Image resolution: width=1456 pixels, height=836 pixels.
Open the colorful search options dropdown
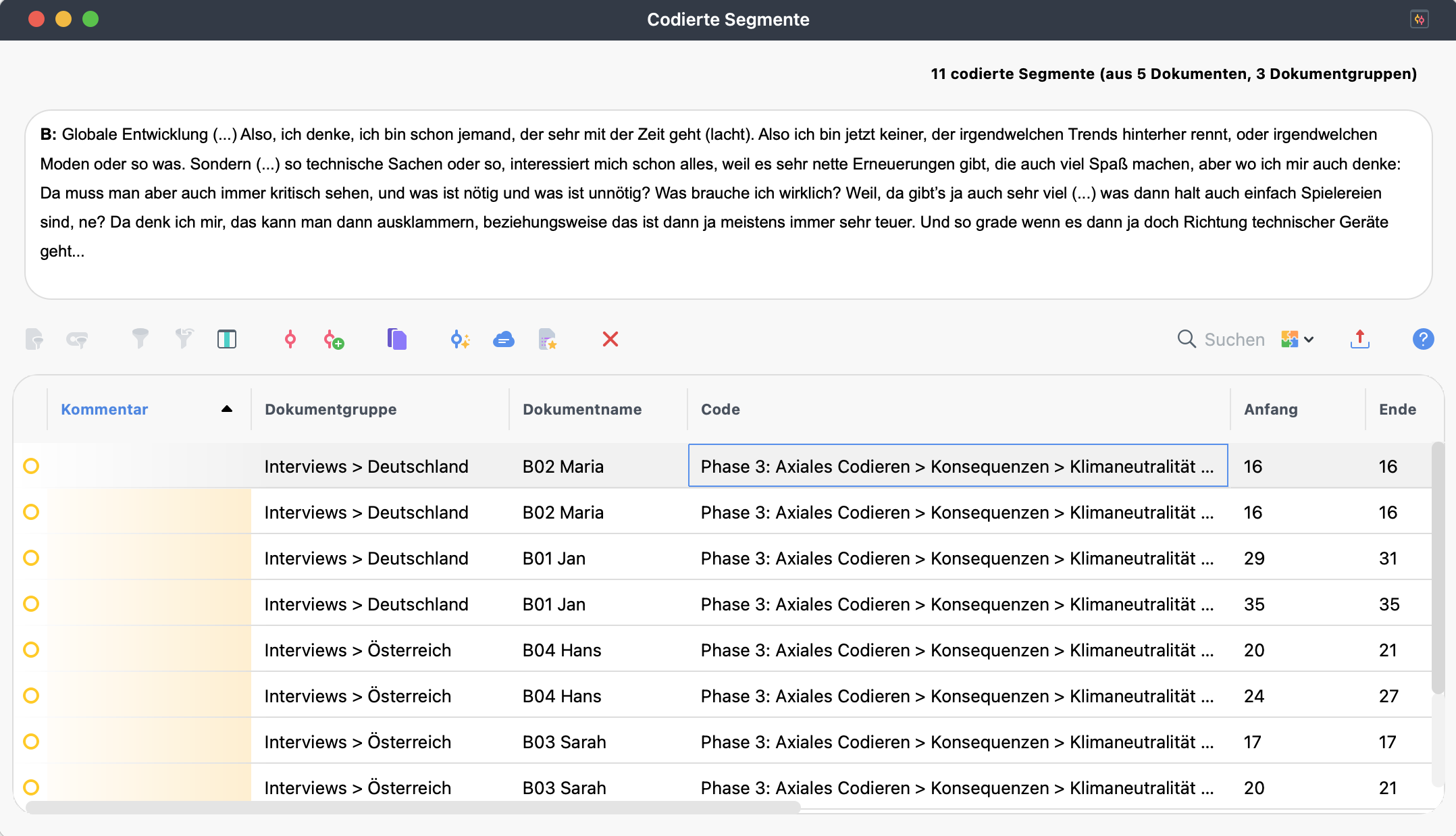pyautogui.click(x=1297, y=339)
